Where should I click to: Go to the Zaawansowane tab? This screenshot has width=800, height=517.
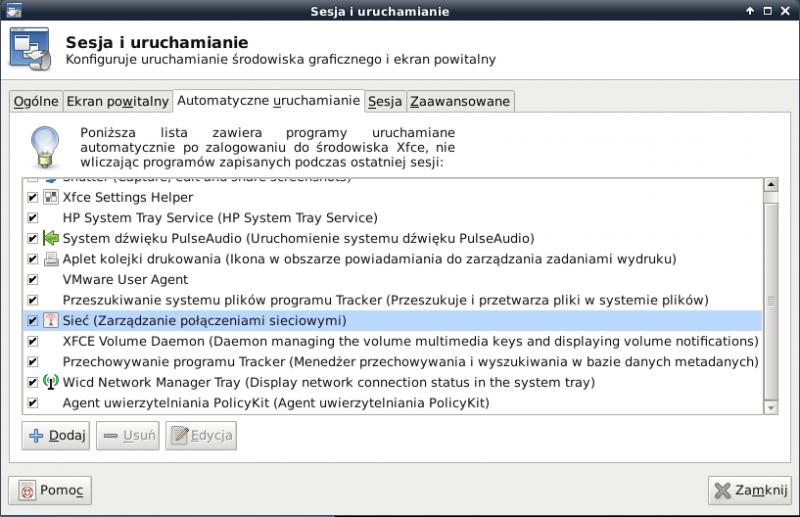pyautogui.click(x=460, y=101)
